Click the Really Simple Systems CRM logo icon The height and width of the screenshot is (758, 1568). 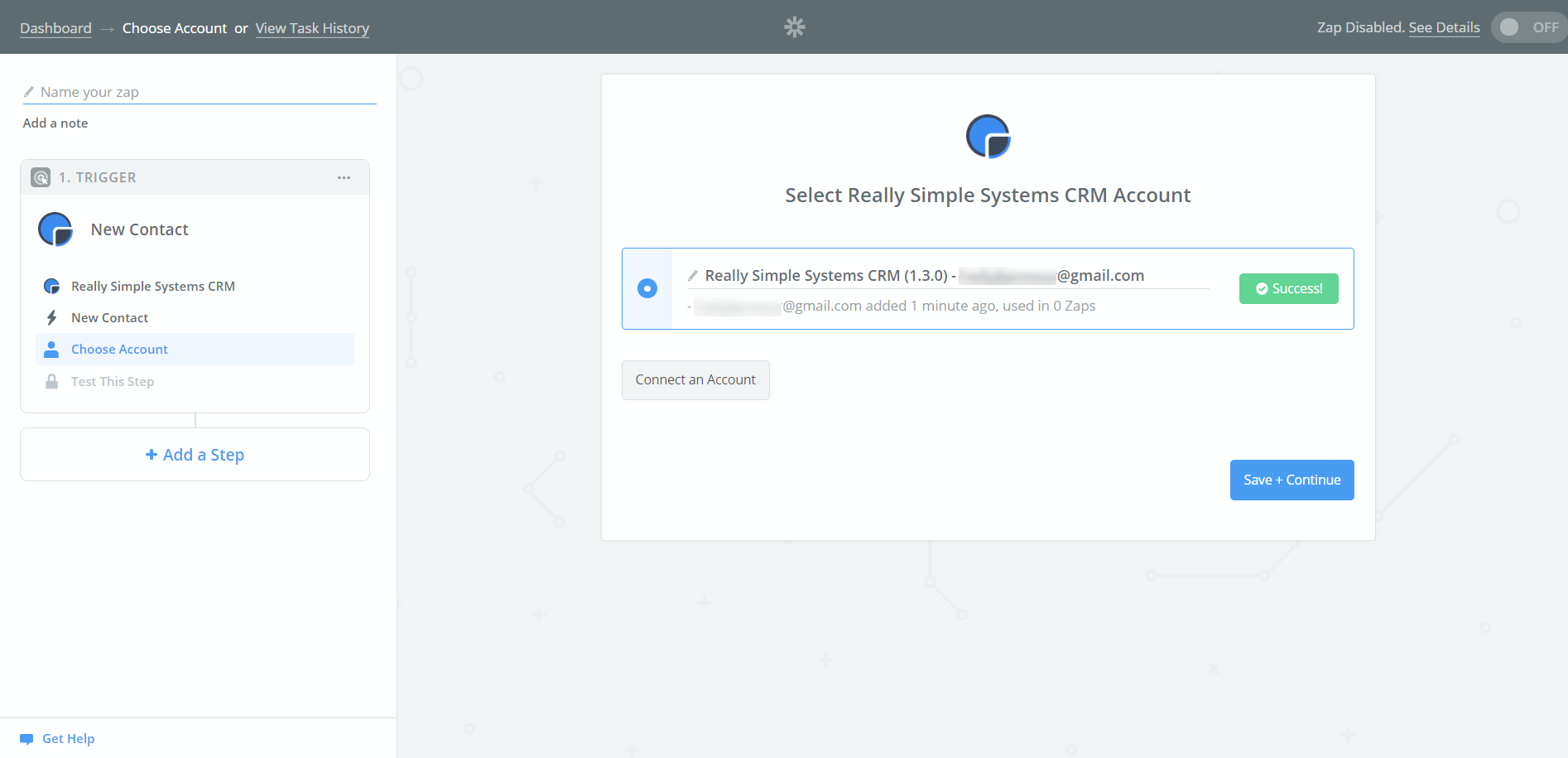coord(51,286)
